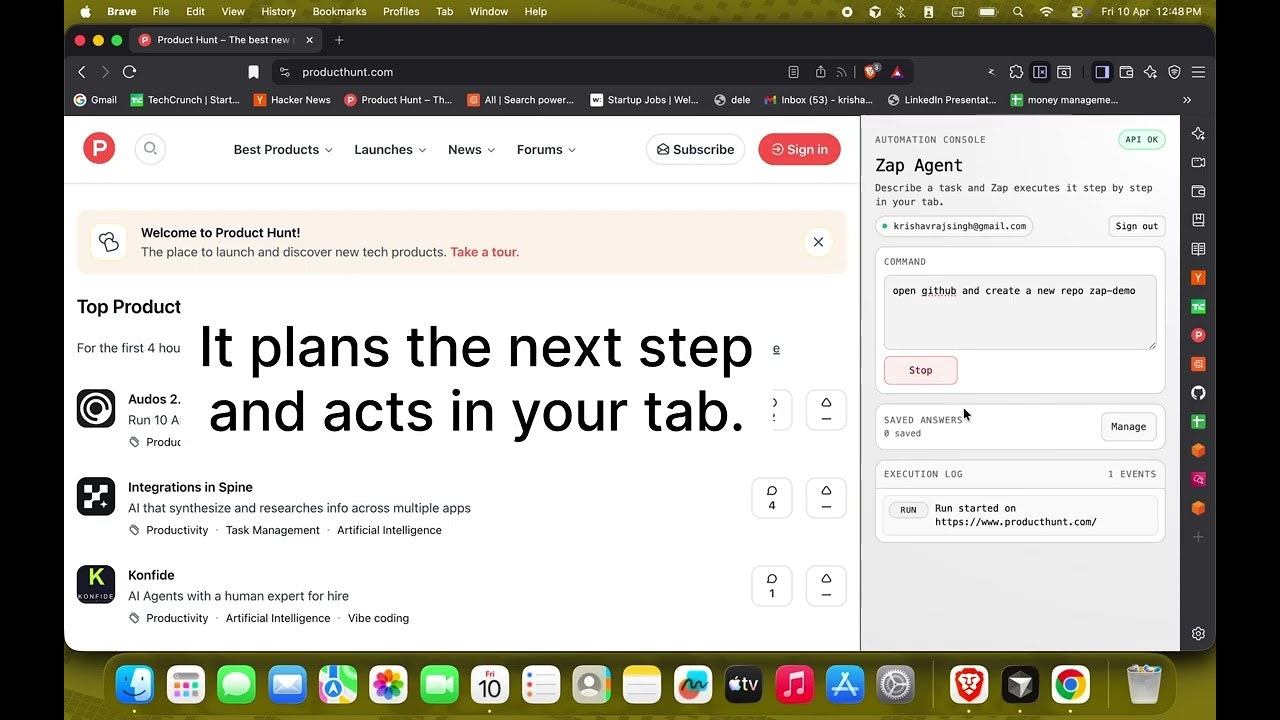Click the Konfide product logo
The width and height of the screenshot is (1280, 720).
96,585
